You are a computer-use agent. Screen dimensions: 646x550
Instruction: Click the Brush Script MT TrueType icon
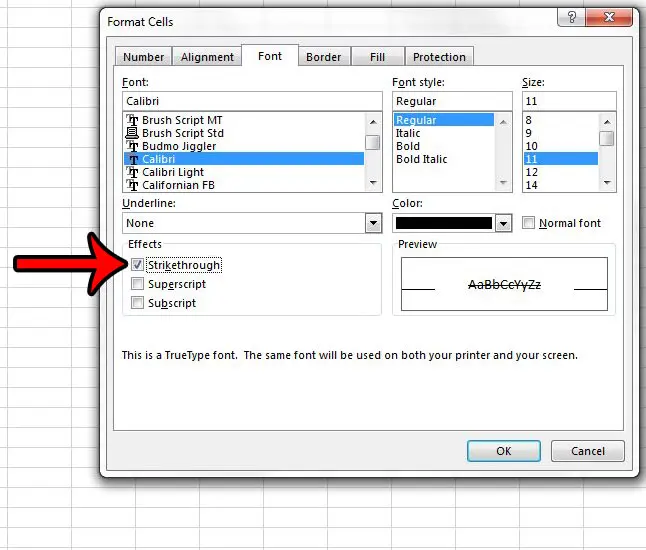(x=132, y=120)
